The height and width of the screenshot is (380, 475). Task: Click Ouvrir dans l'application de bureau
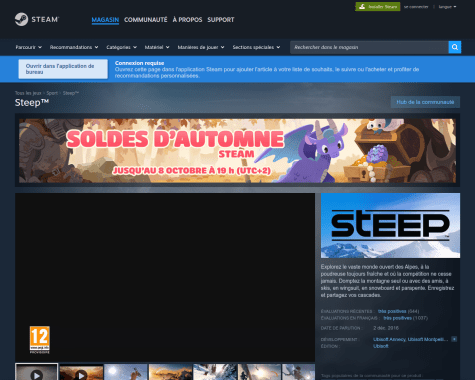click(63, 69)
